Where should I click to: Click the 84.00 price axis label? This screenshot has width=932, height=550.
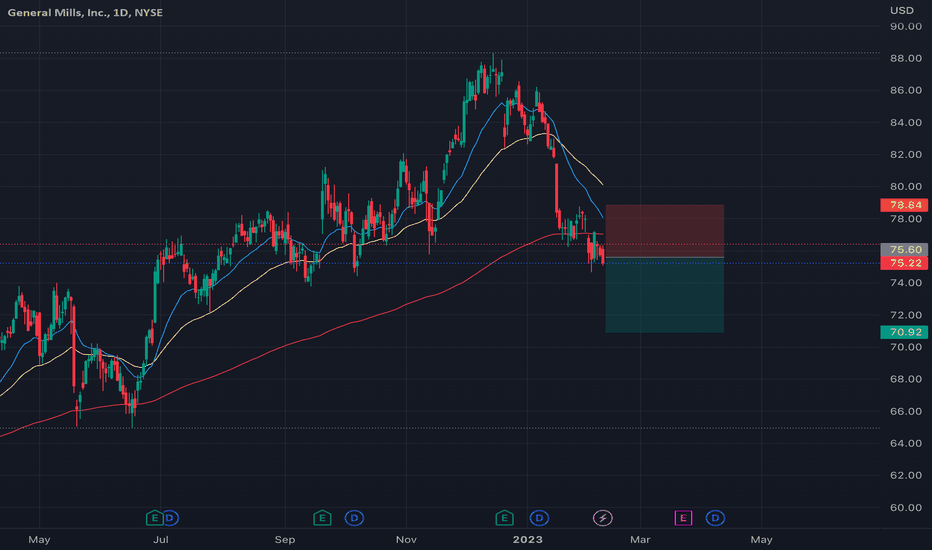906,122
